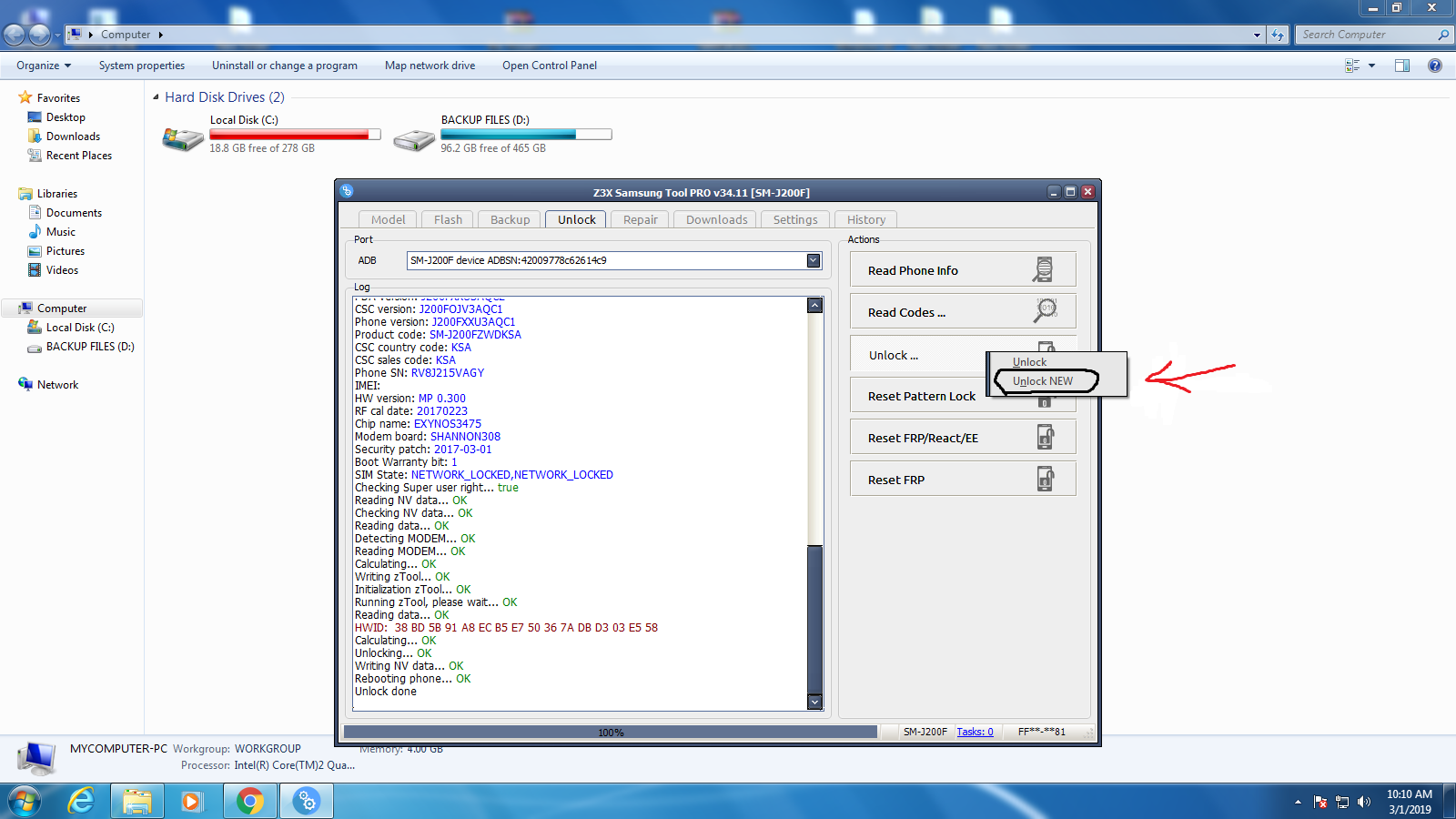
Task: Click System properties in Explorer toolbar
Action: click(x=142, y=66)
